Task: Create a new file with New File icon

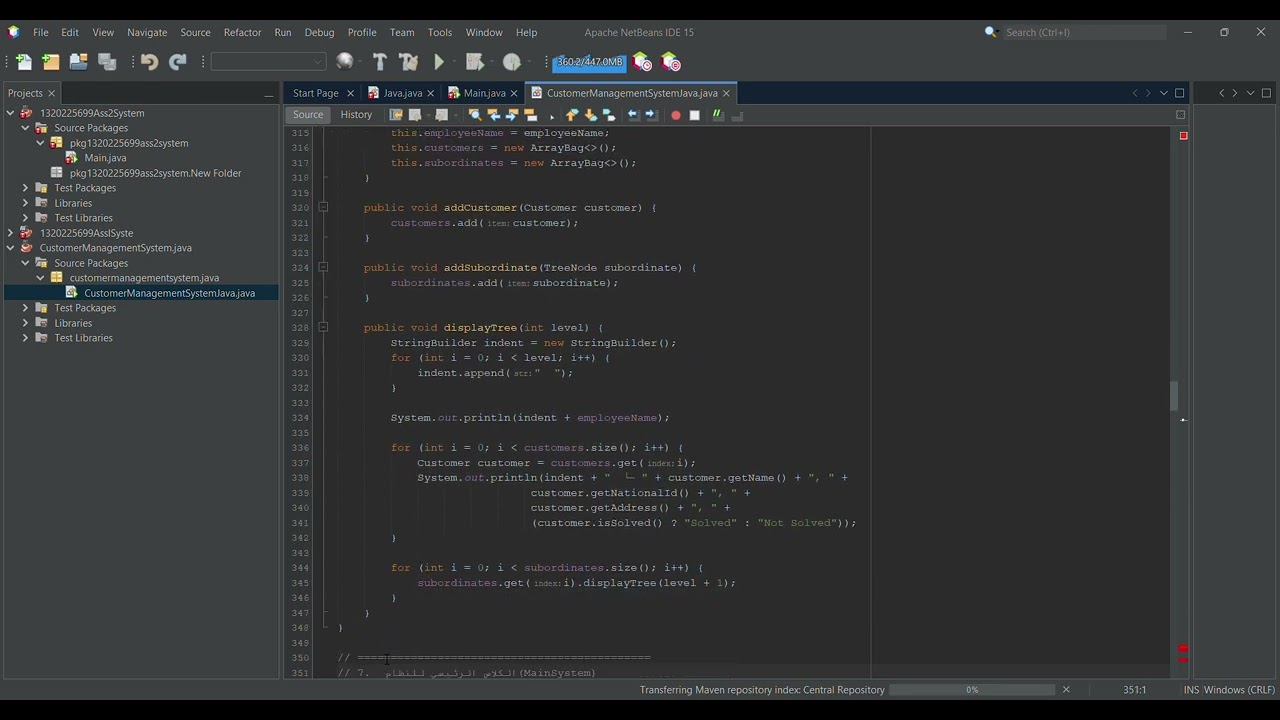Action: (x=23, y=62)
